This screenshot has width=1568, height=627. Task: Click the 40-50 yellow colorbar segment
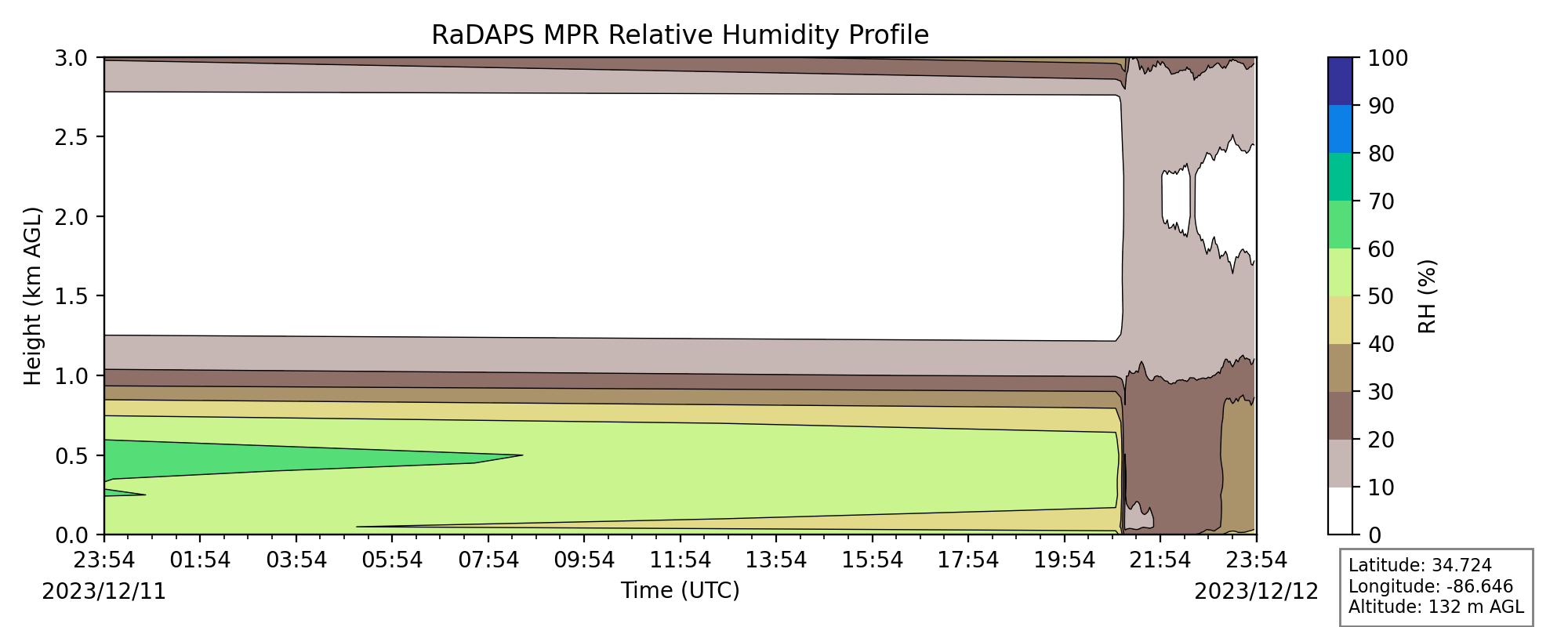[1341, 320]
